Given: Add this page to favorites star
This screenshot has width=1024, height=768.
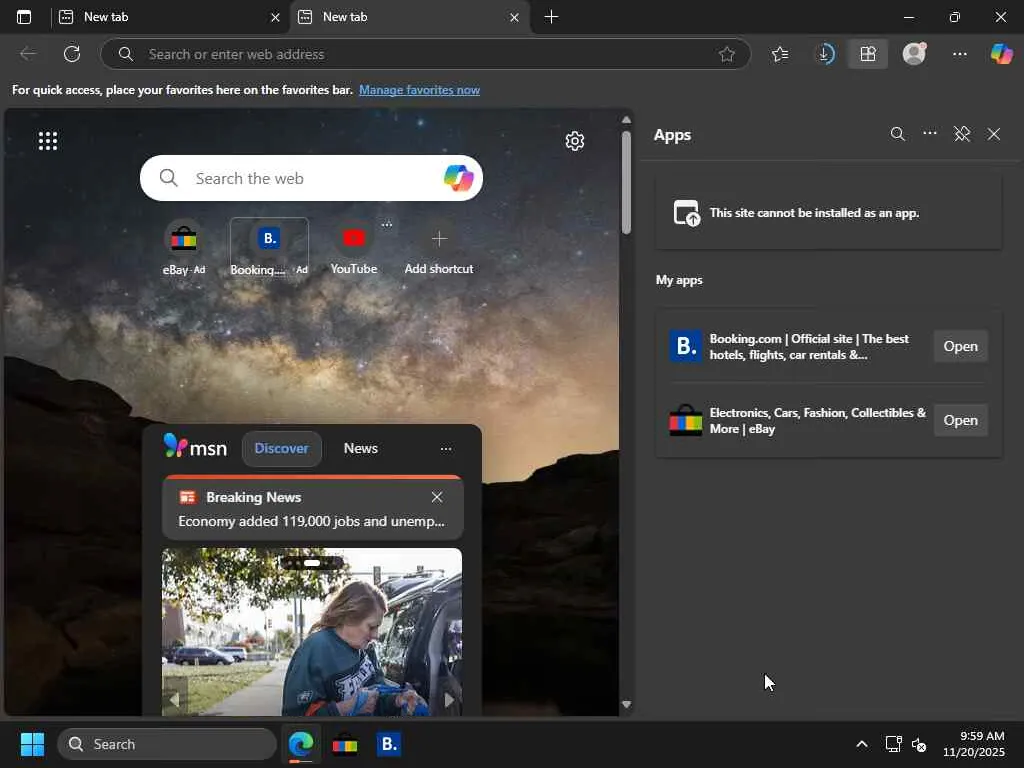Looking at the screenshot, I should click(x=727, y=54).
